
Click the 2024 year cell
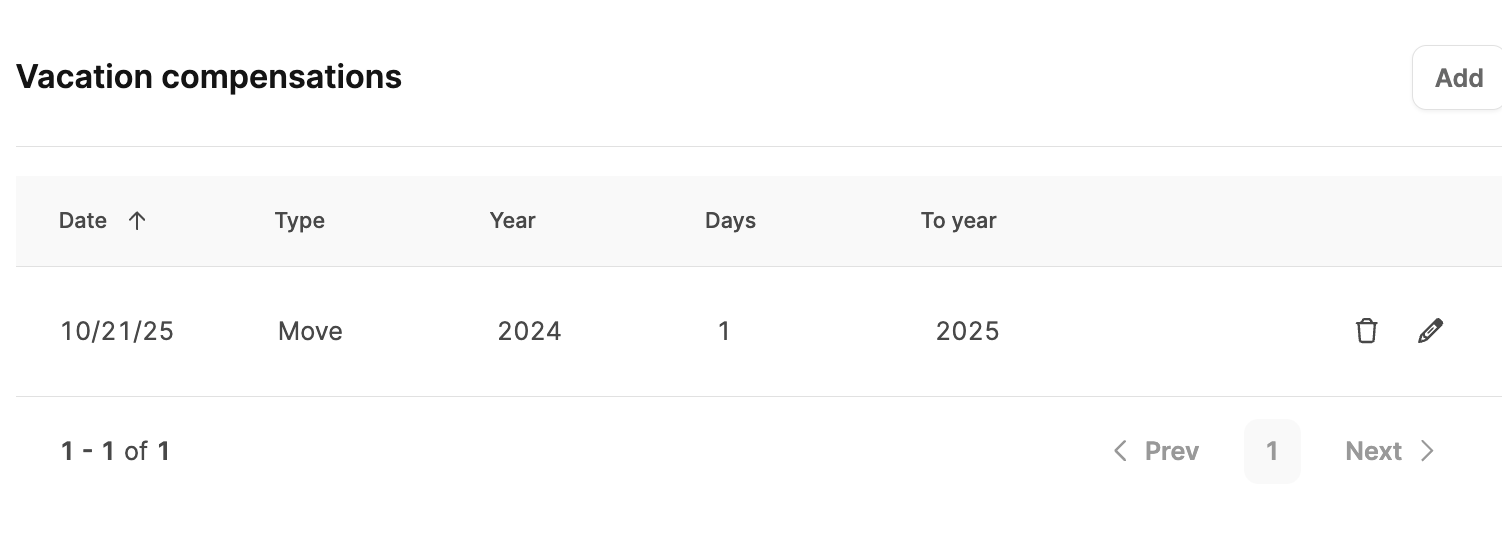click(529, 331)
